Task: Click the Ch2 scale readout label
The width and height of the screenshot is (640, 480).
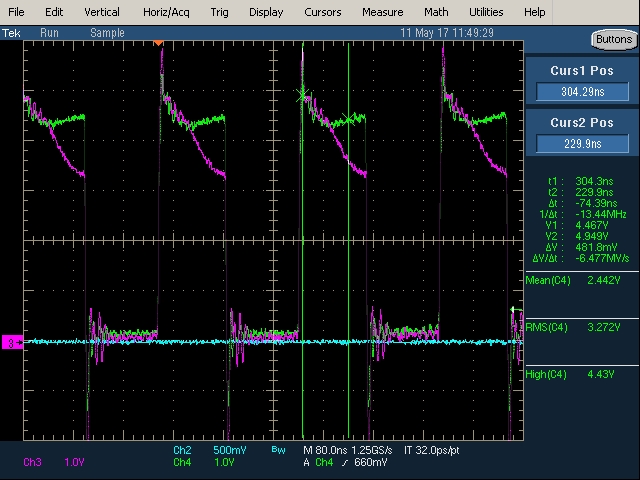Action: 182,450
